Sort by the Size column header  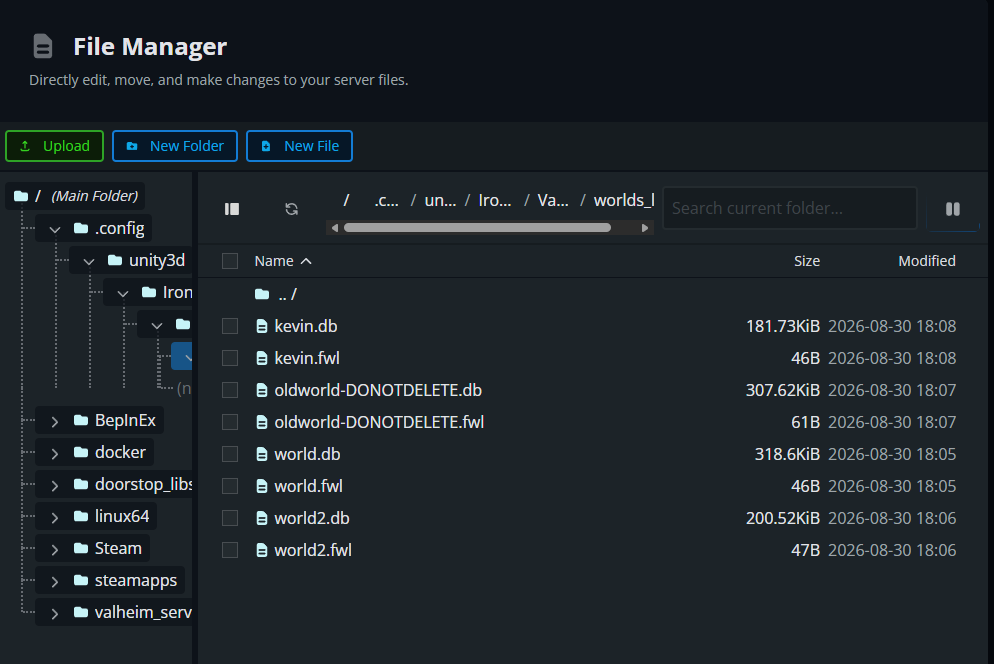tap(806, 261)
